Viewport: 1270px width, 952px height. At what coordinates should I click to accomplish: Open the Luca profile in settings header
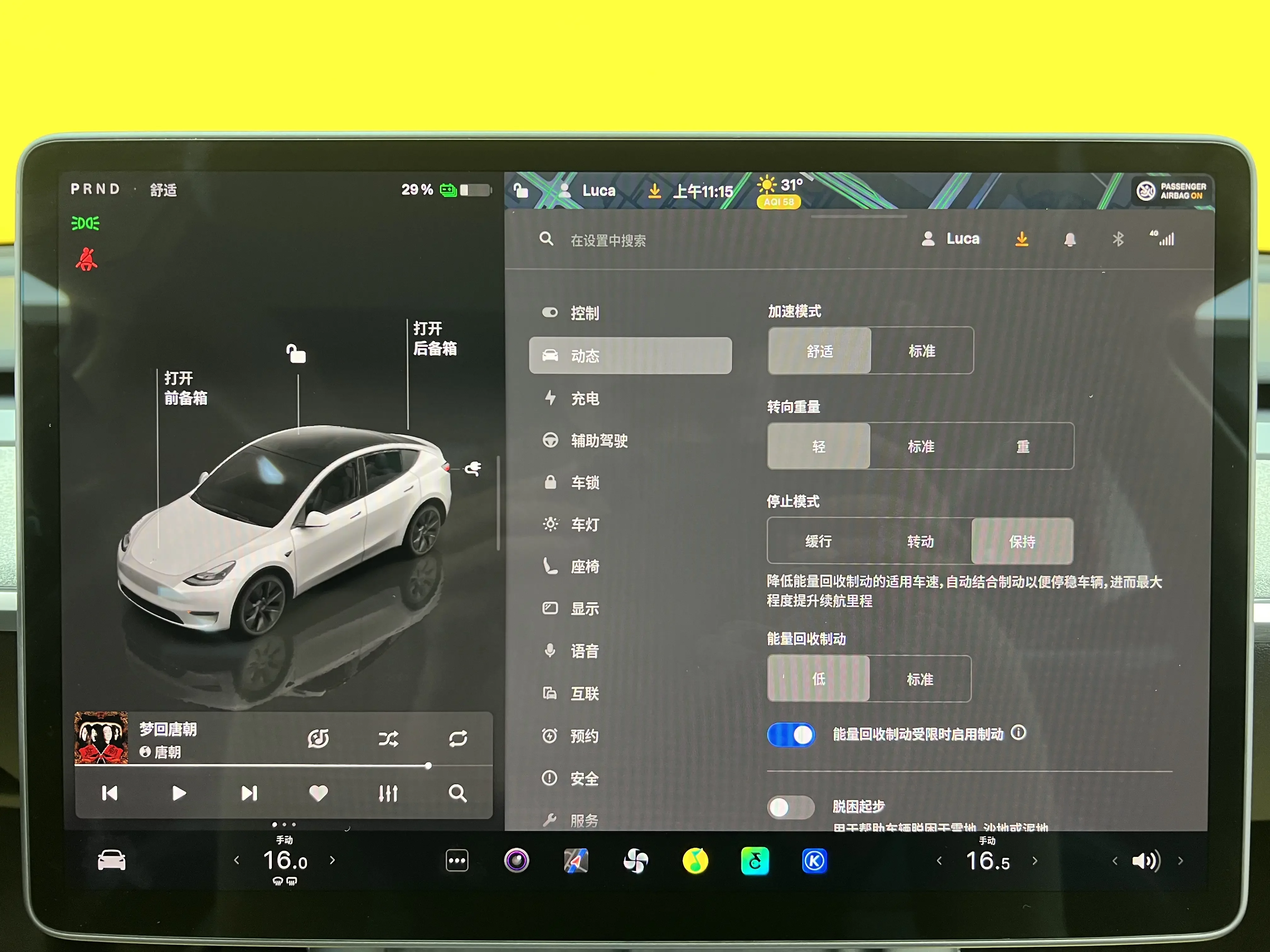click(x=951, y=239)
